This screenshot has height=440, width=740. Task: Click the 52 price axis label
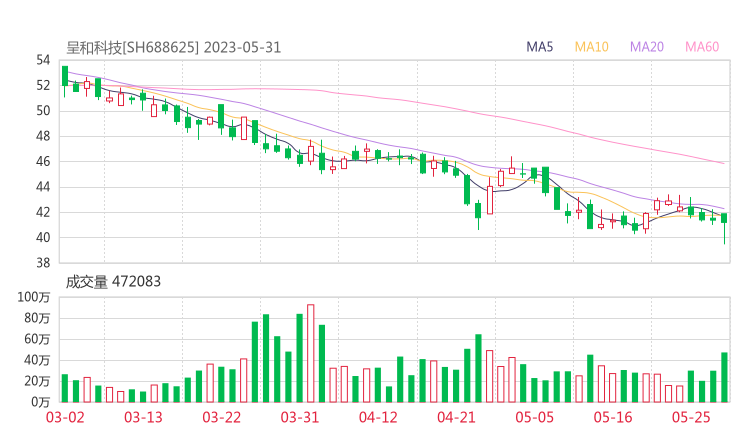tap(43, 85)
